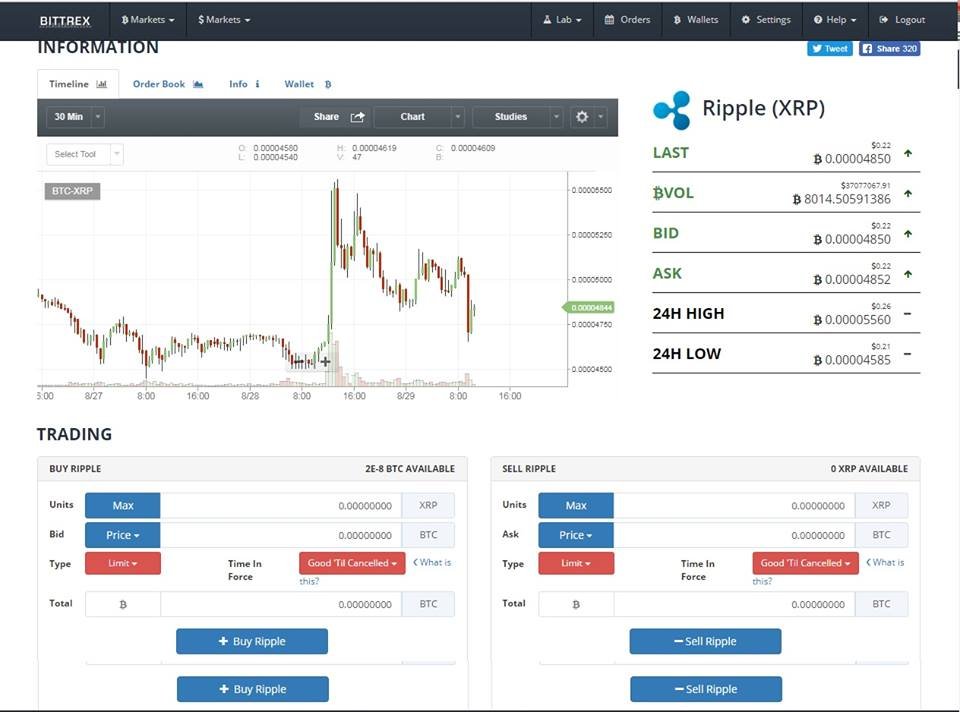Screen dimensions: 960x712
Task: Click Max in the Sell Ripple panel
Action: click(576, 506)
